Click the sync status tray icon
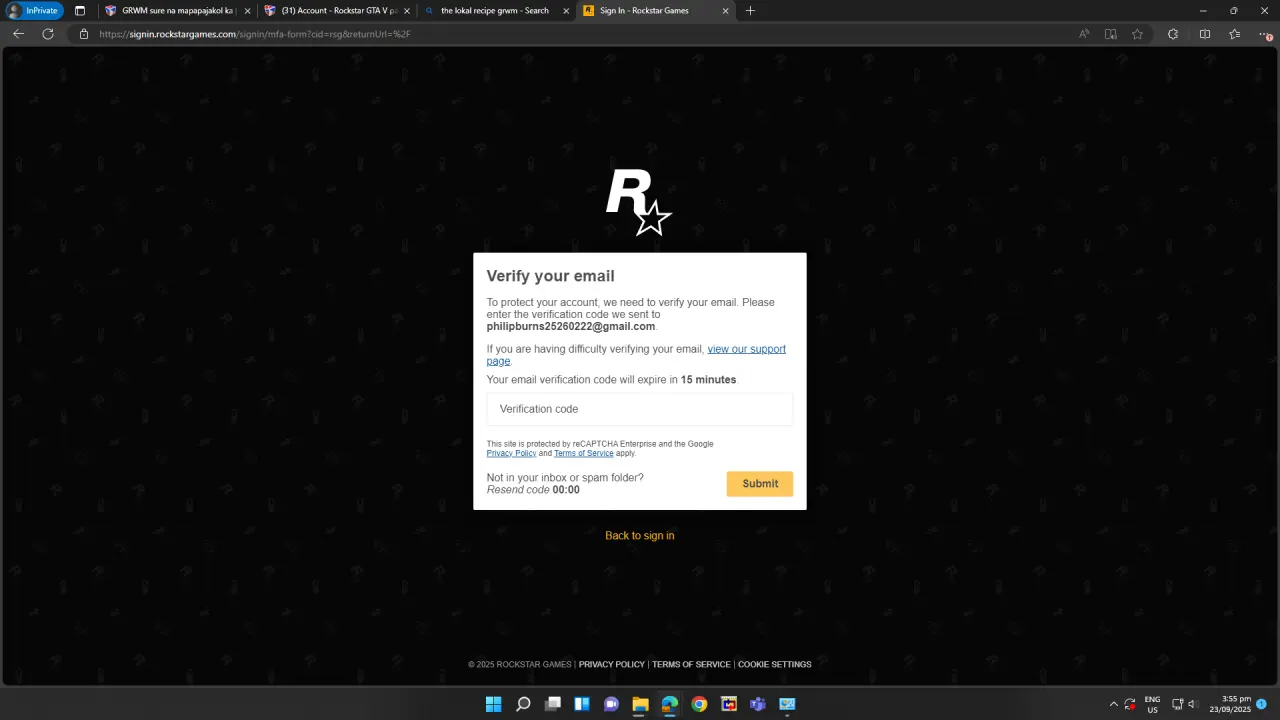This screenshot has width=1280, height=720. (1130, 704)
